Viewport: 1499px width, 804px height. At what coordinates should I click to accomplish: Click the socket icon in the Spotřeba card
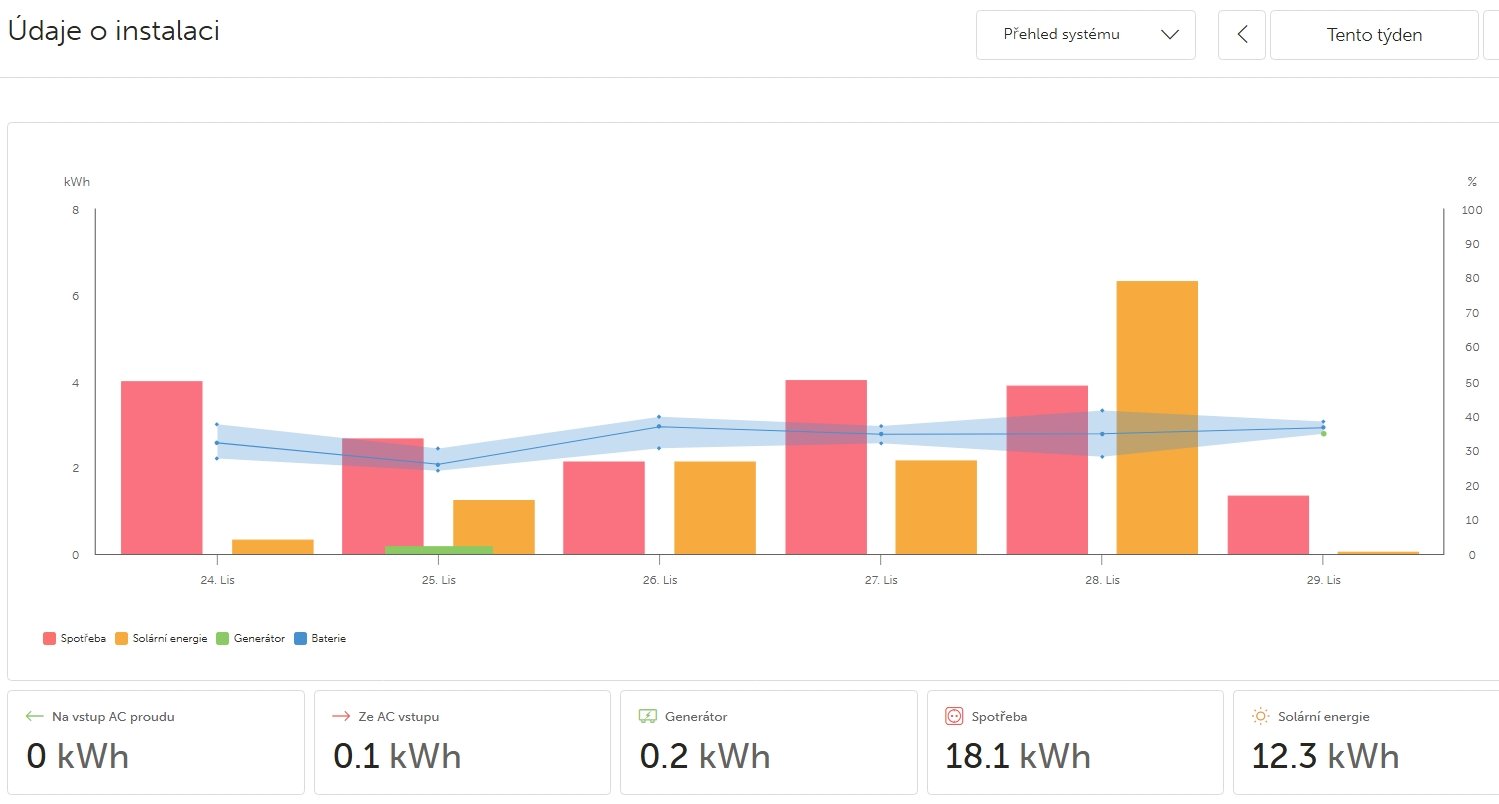[953, 716]
